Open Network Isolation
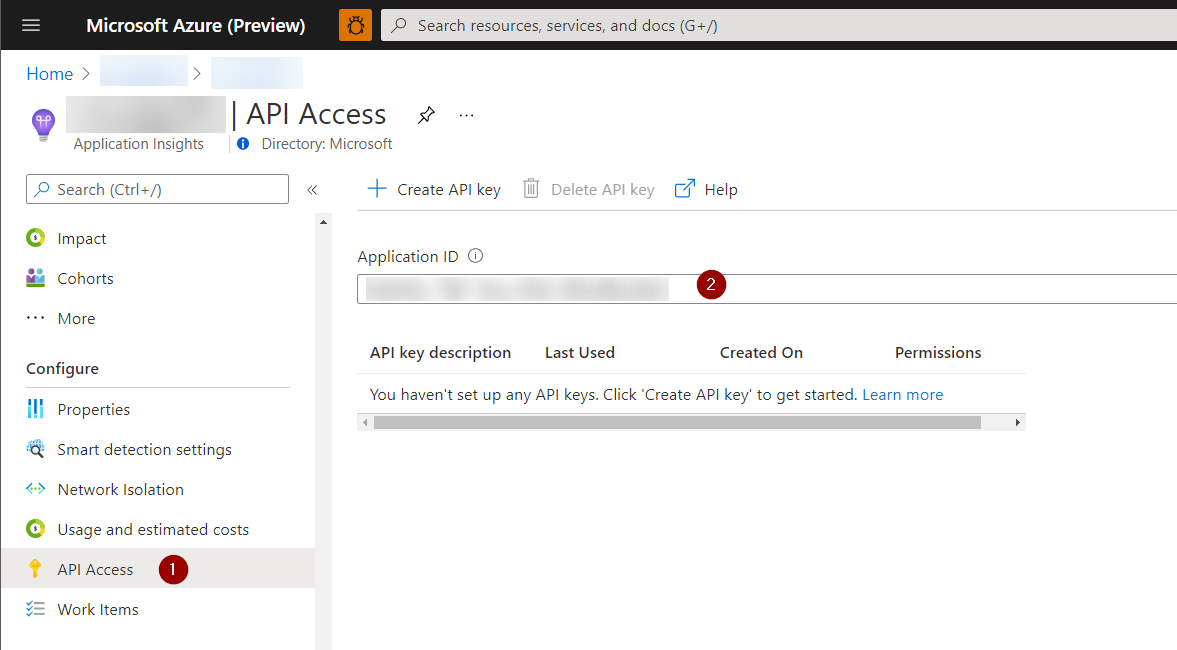This screenshot has height=650, width=1177. (x=121, y=489)
